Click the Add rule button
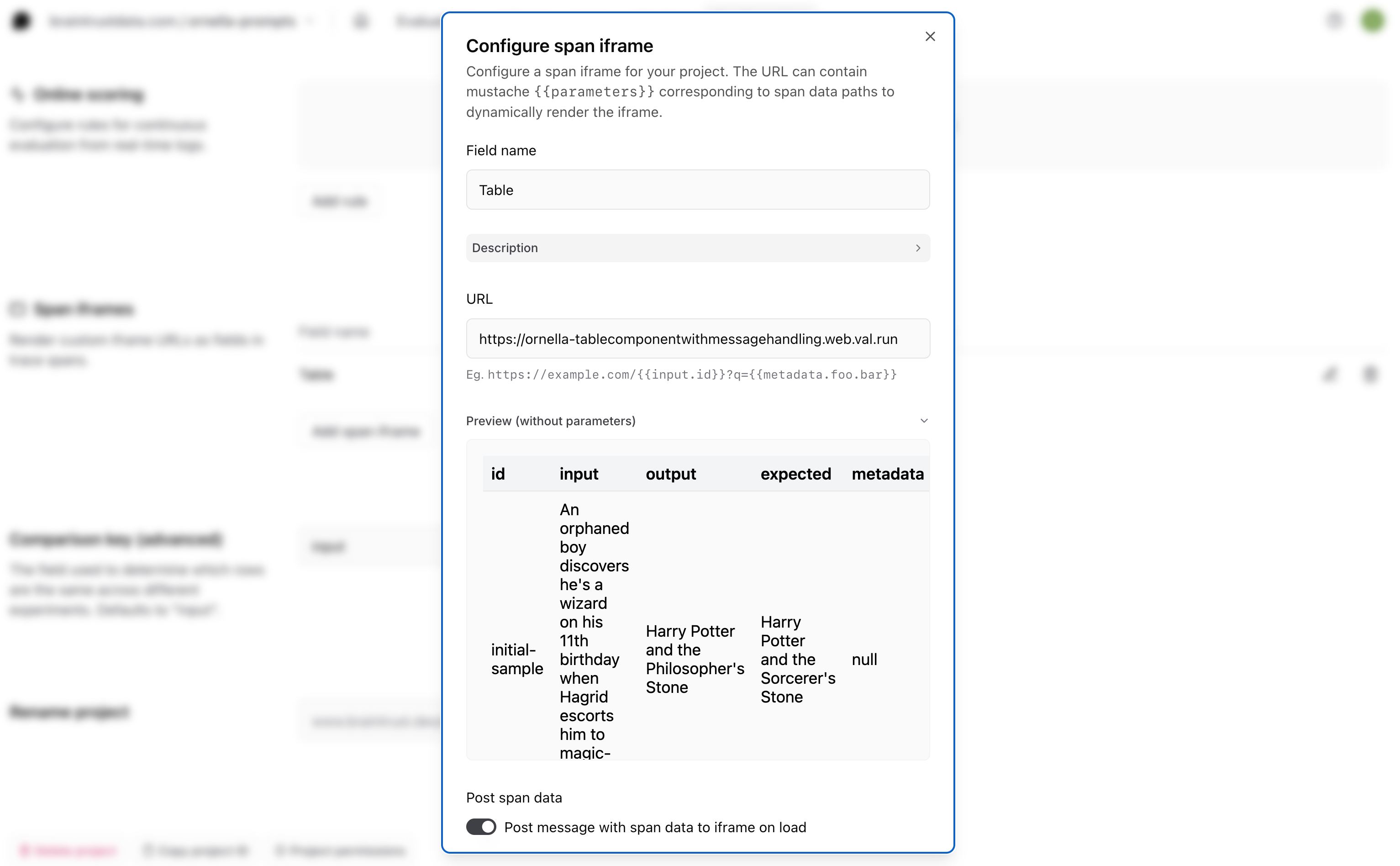 point(340,201)
